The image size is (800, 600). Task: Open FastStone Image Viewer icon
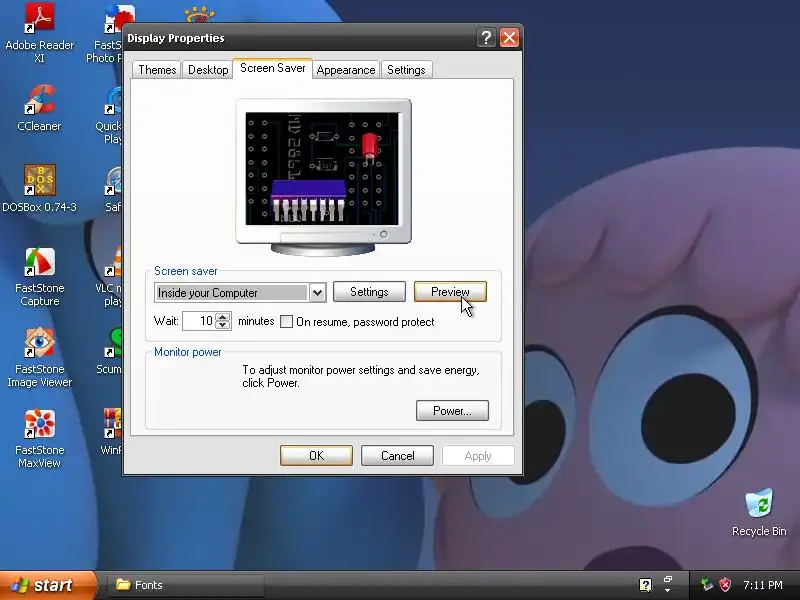pyautogui.click(x=39, y=357)
